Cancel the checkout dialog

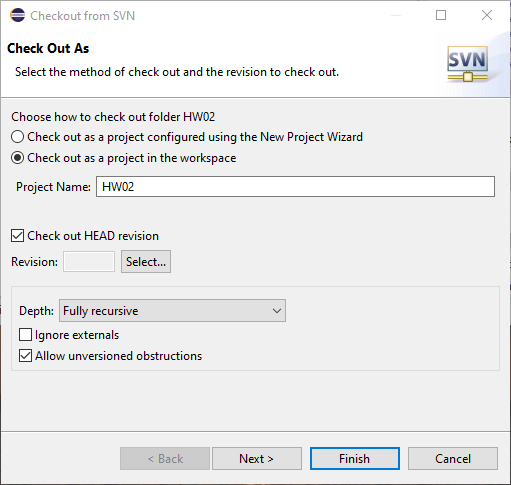pos(453,459)
